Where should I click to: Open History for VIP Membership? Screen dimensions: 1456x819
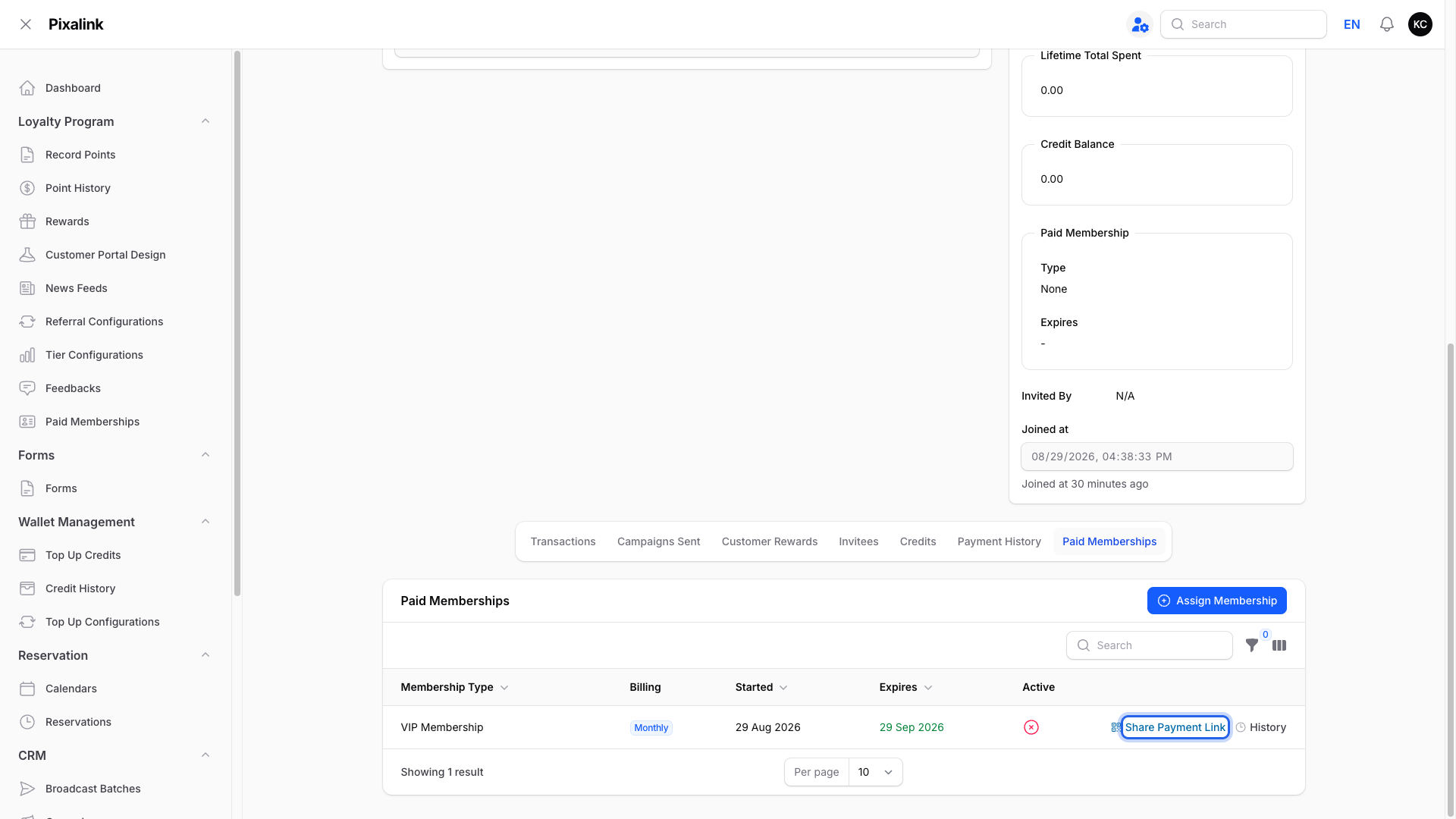(1261, 727)
